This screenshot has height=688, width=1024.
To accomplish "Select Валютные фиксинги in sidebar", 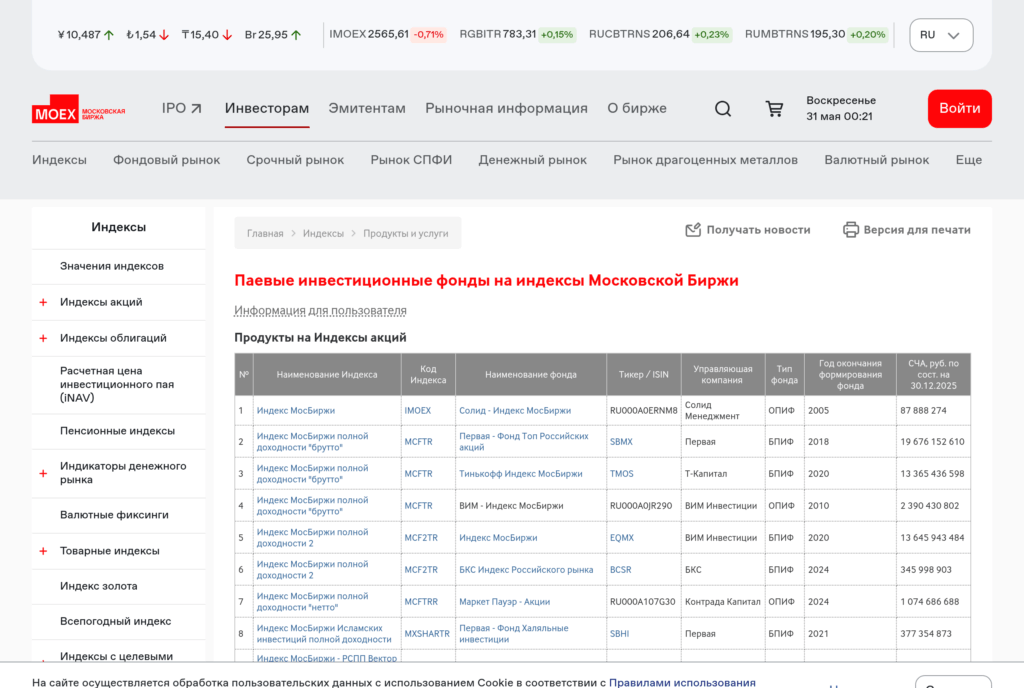I will (x=114, y=515).
